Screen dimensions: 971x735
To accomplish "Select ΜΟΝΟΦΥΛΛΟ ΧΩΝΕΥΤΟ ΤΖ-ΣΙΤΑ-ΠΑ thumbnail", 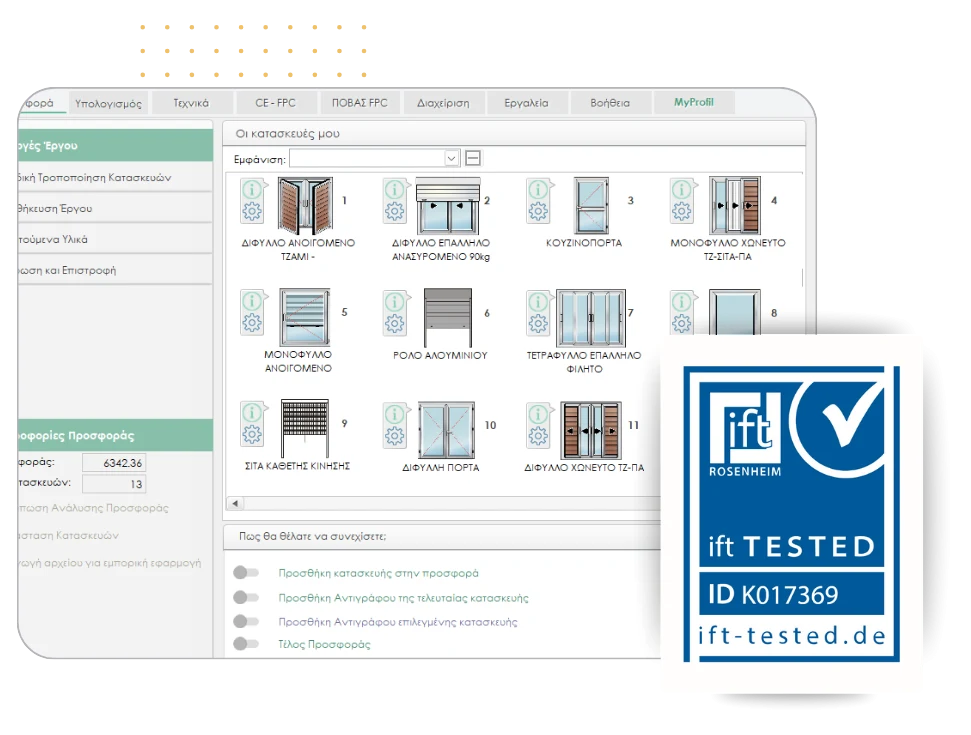I will (x=734, y=206).
